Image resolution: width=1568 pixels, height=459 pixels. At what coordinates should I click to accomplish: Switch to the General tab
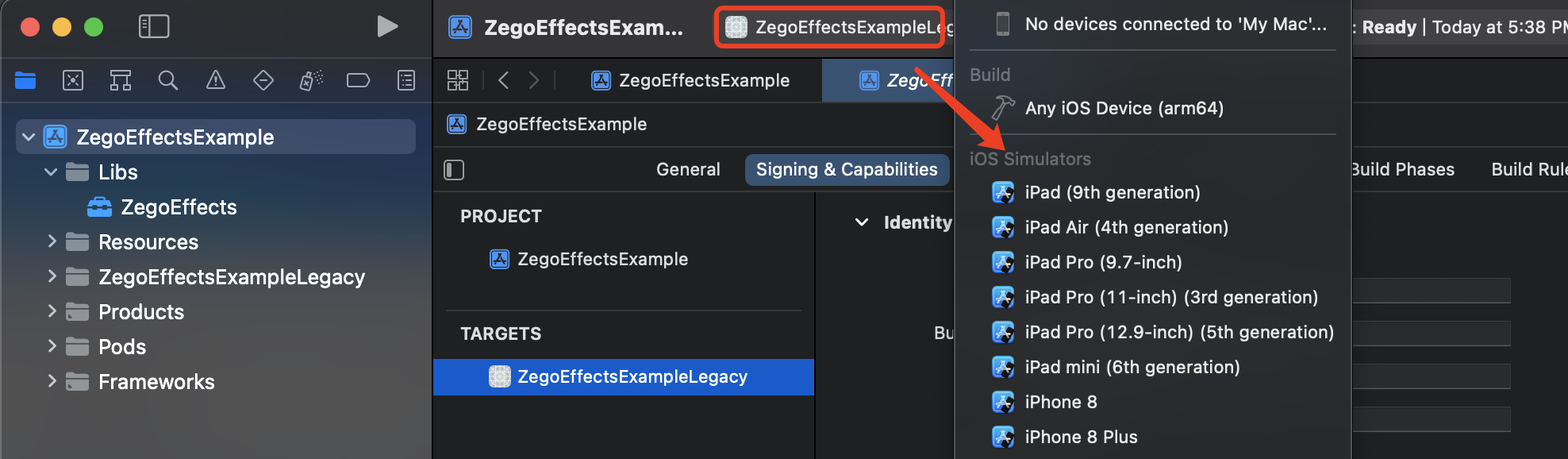coord(688,169)
